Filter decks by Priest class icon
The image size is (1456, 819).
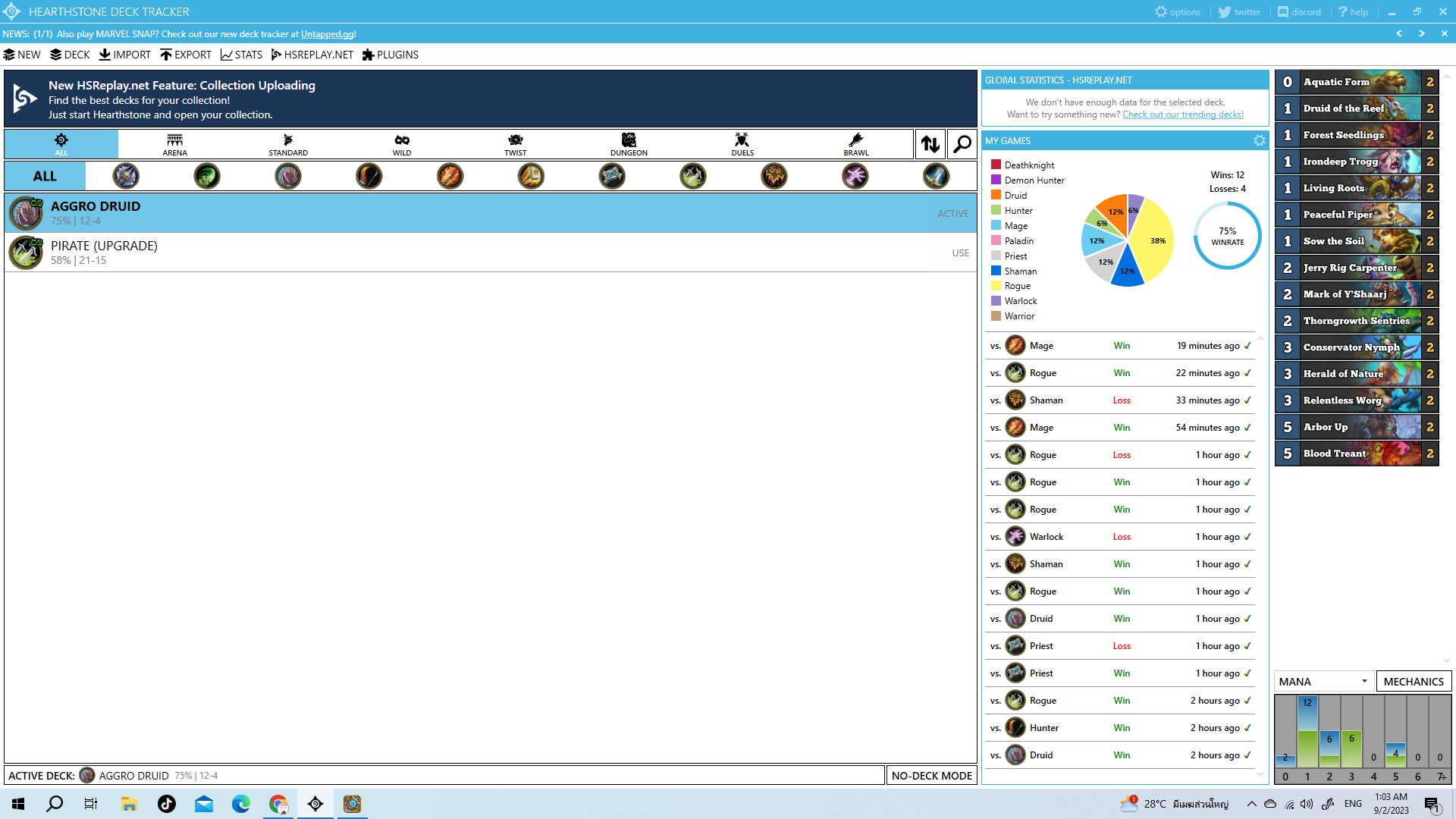coord(612,176)
